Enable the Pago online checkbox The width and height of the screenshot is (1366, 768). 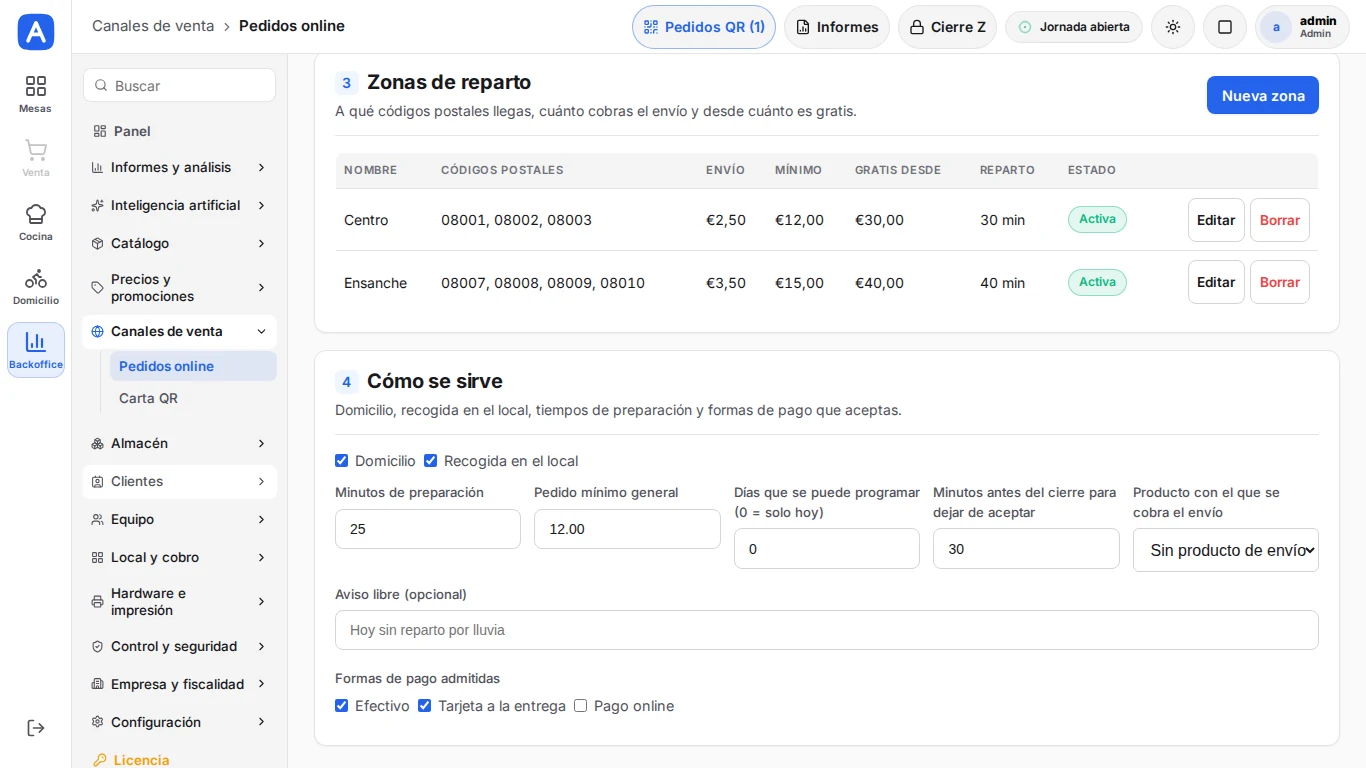point(581,706)
